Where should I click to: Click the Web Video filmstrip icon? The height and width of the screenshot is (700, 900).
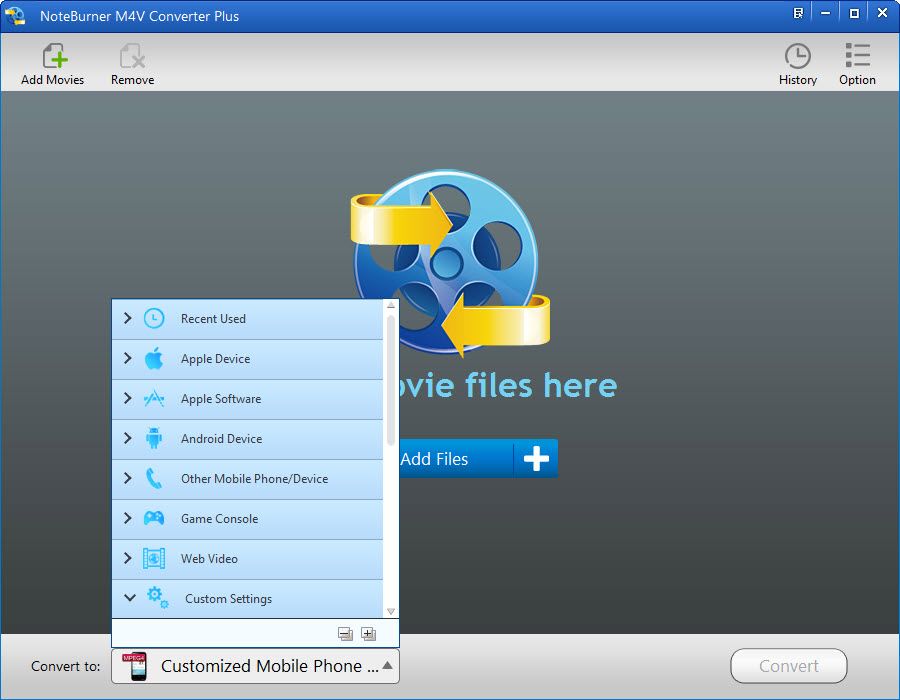coord(154,558)
